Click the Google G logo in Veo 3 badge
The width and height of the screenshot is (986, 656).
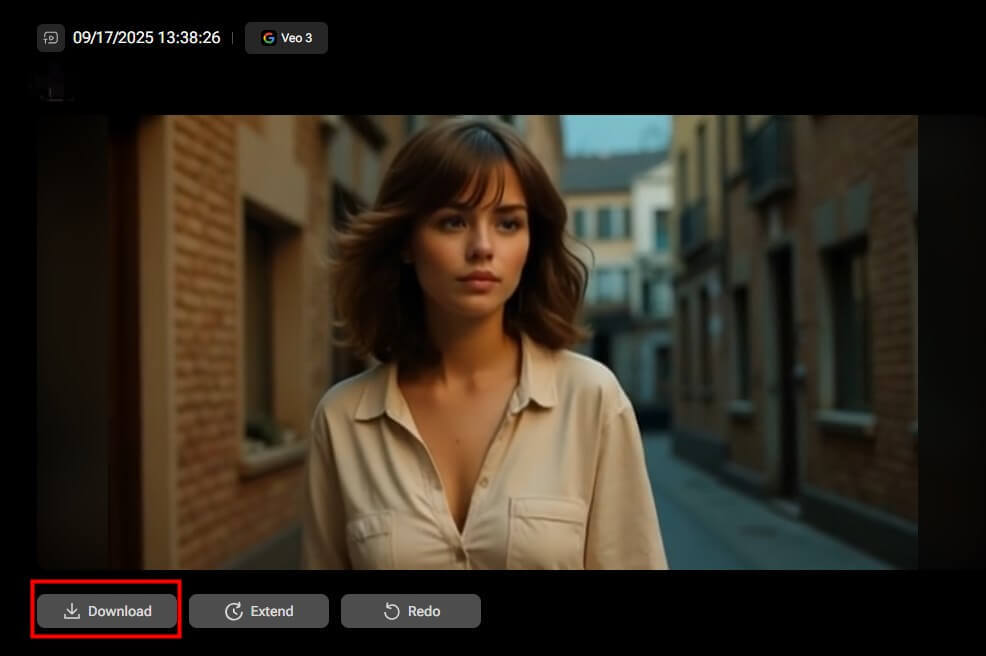point(268,38)
